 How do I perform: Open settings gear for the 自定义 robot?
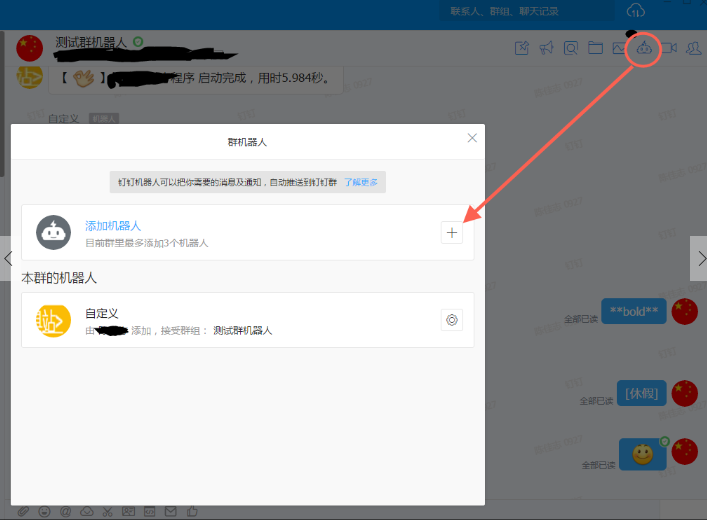(x=452, y=320)
